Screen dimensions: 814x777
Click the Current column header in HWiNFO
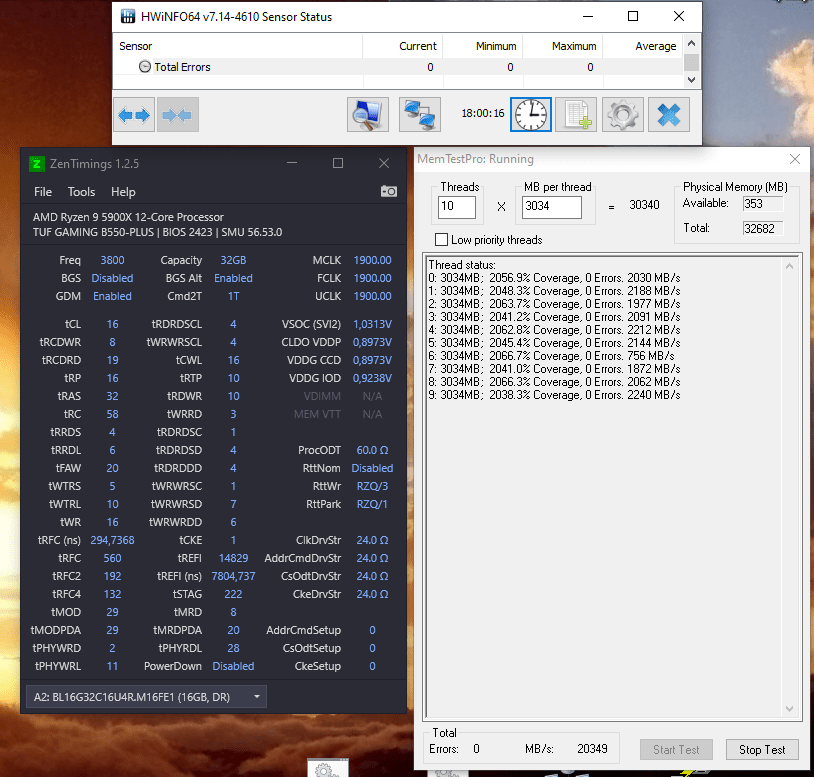point(402,46)
